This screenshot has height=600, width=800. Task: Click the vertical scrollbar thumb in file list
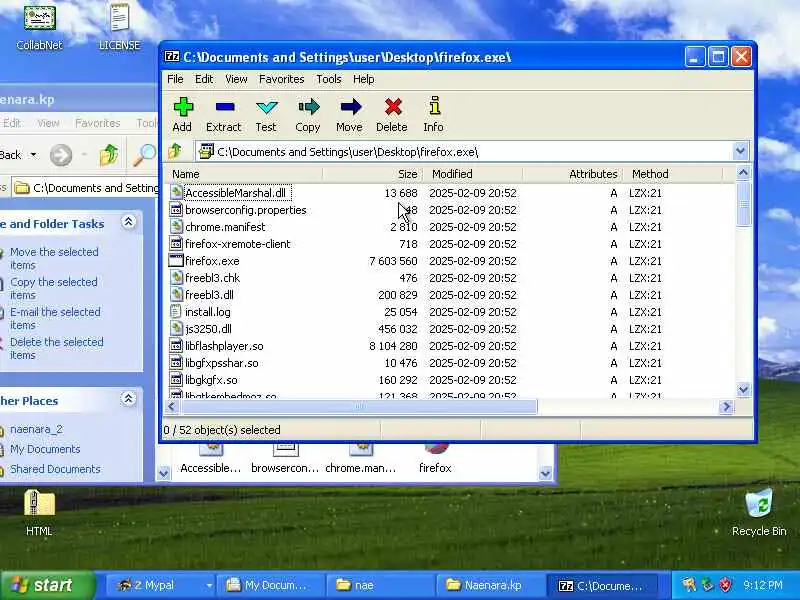coord(743,204)
